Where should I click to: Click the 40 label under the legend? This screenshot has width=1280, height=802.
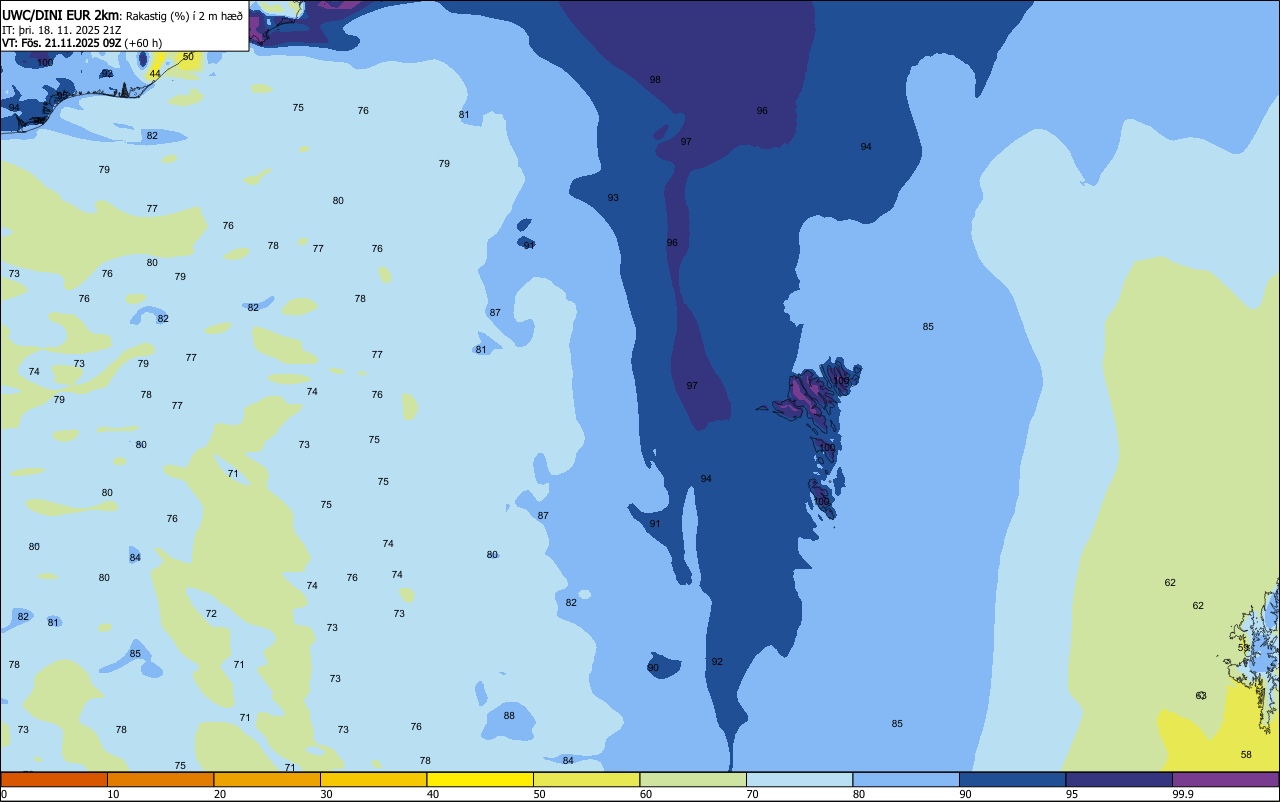(x=433, y=794)
